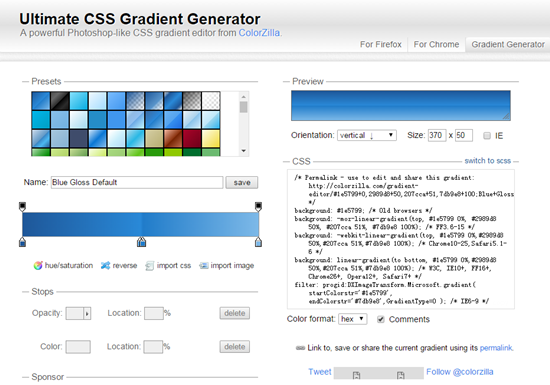Click the Name input field
This screenshot has height=385, width=550.
(137, 182)
